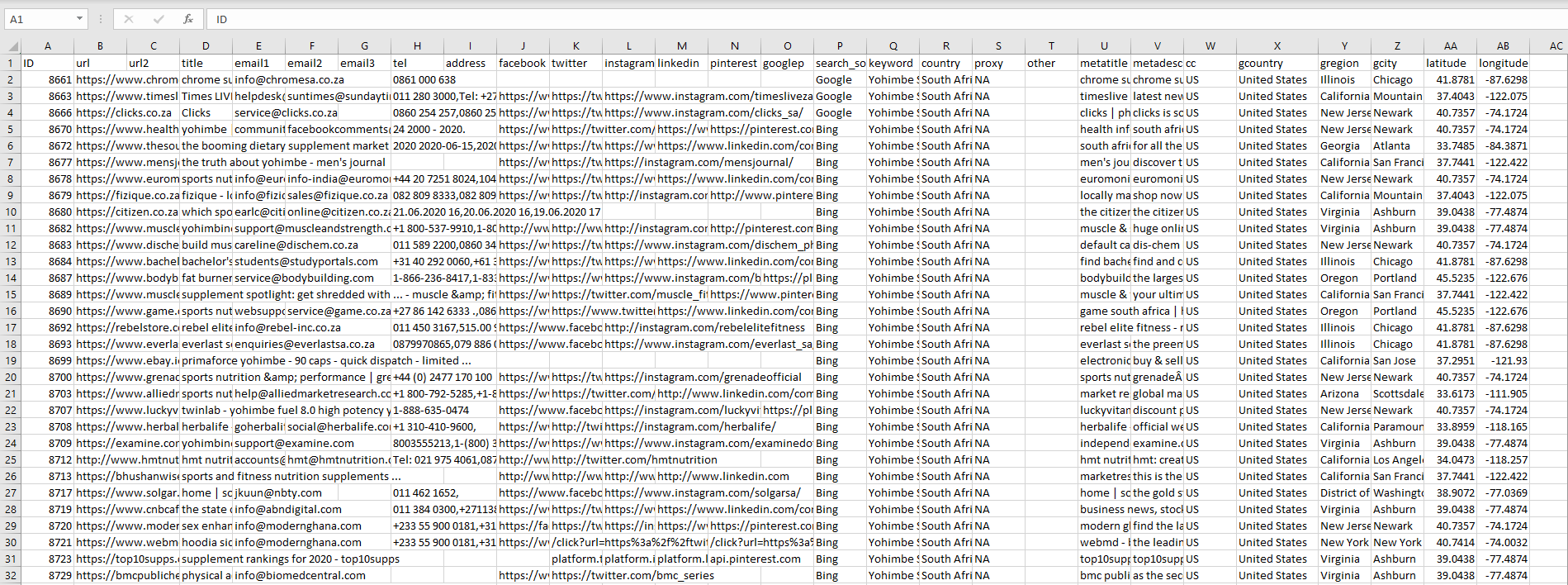Select column P header
The image size is (1568, 585).
840,46
